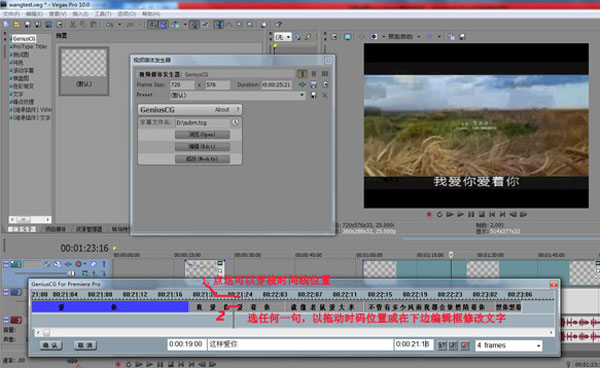Viewport: 600px width, 368px height.
Task: Click the Open browse button in GeniusCG
Action: click(x=202, y=135)
